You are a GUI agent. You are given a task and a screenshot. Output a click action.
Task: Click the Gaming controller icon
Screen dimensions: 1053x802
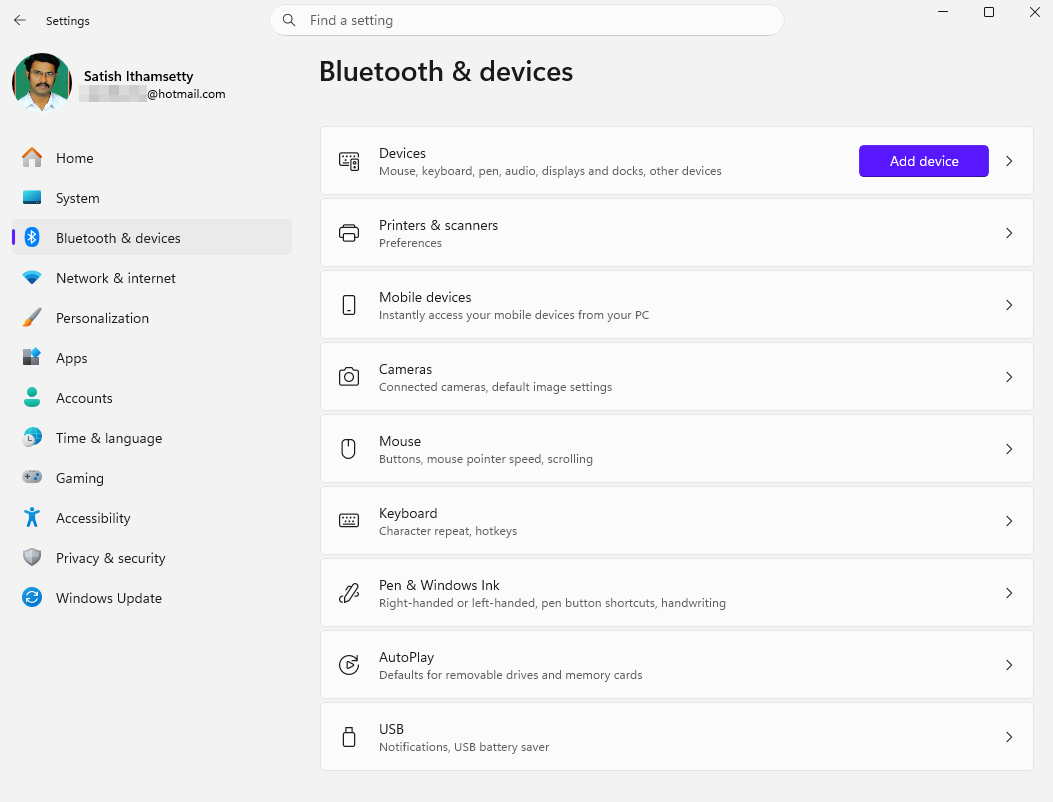click(x=32, y=477)
